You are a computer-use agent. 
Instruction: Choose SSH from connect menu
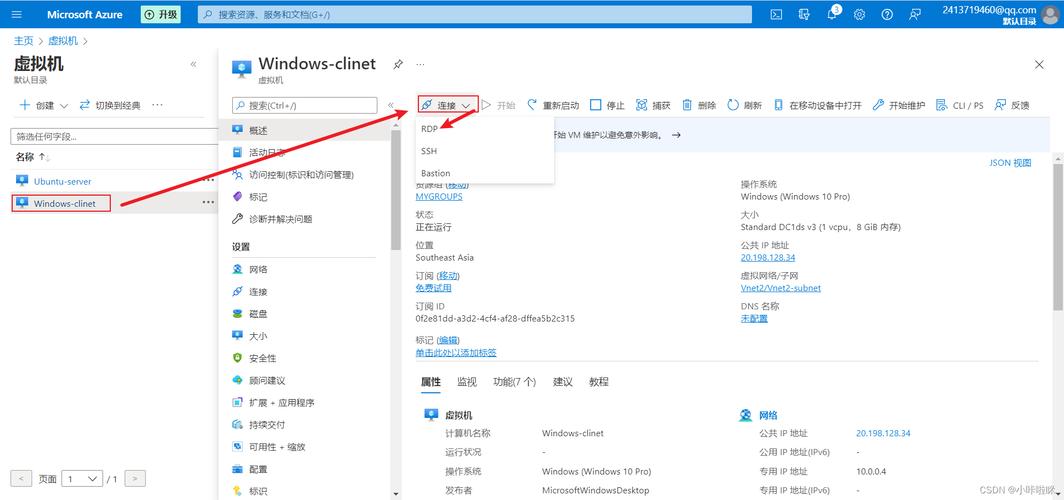pos(429,151)
